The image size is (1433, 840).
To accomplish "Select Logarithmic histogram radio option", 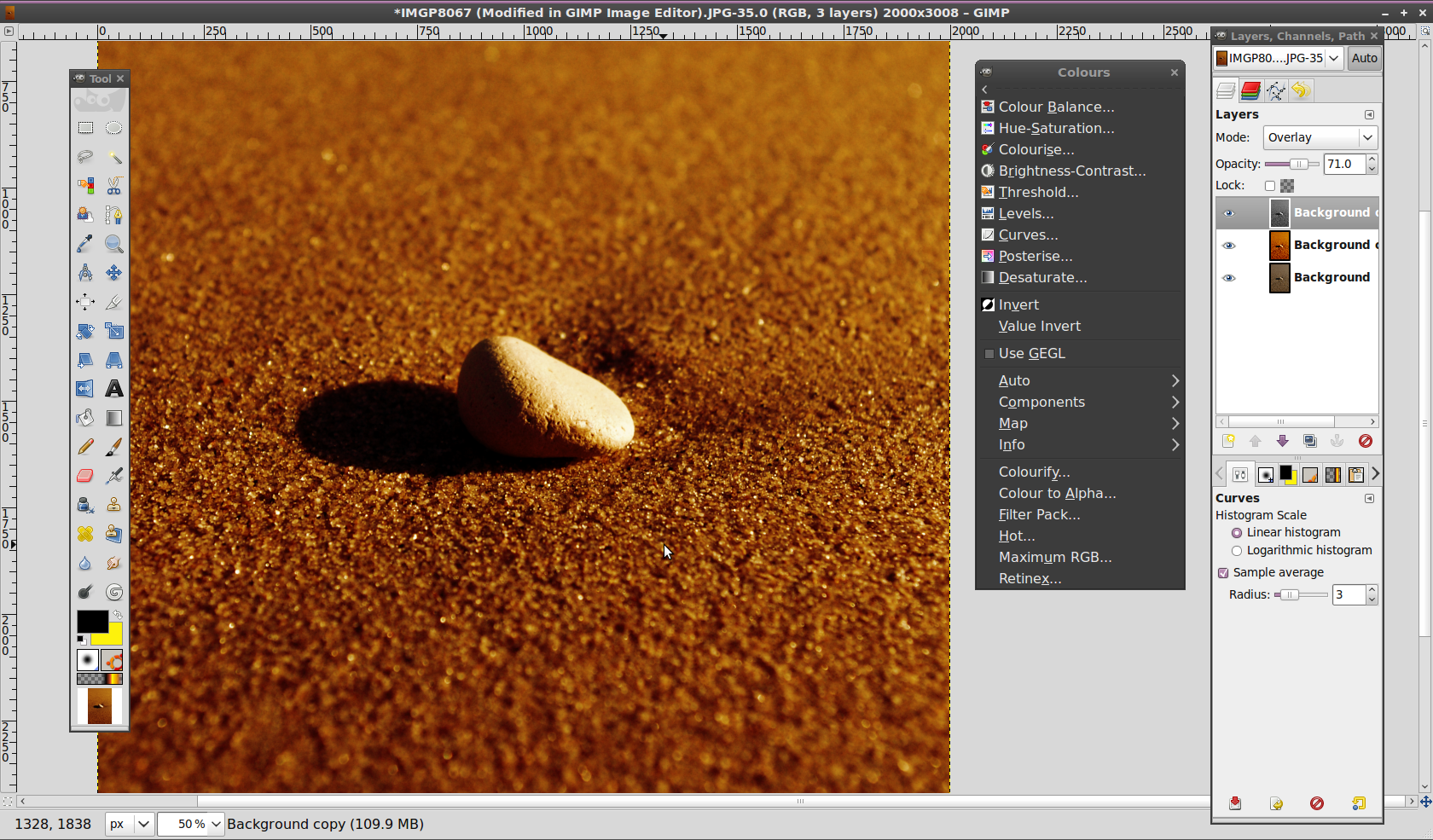I will (1236, 551).
